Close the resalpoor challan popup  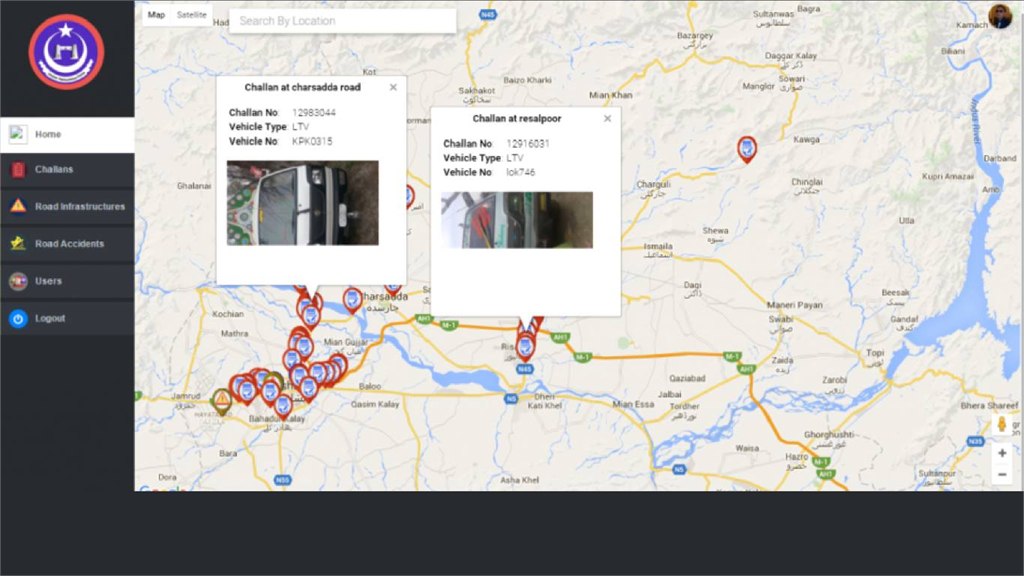607,118
